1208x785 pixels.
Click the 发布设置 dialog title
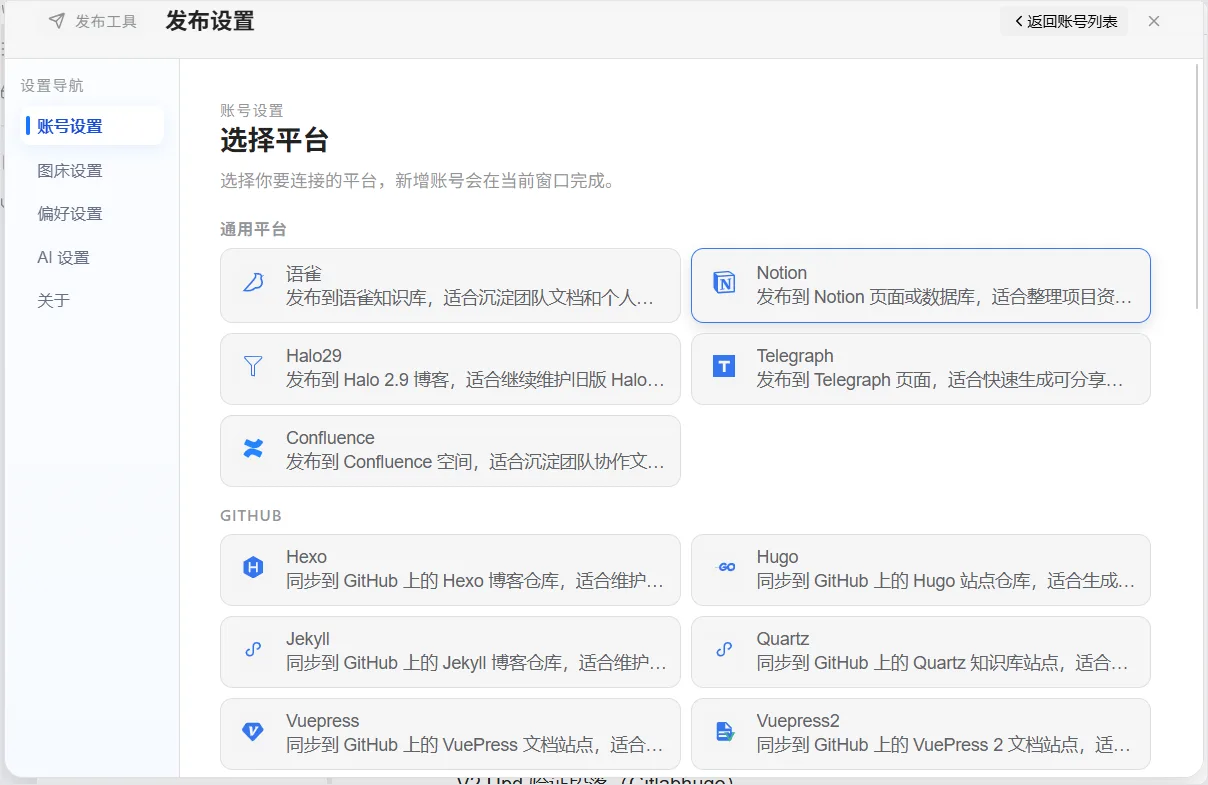click(x=210, y=21)
